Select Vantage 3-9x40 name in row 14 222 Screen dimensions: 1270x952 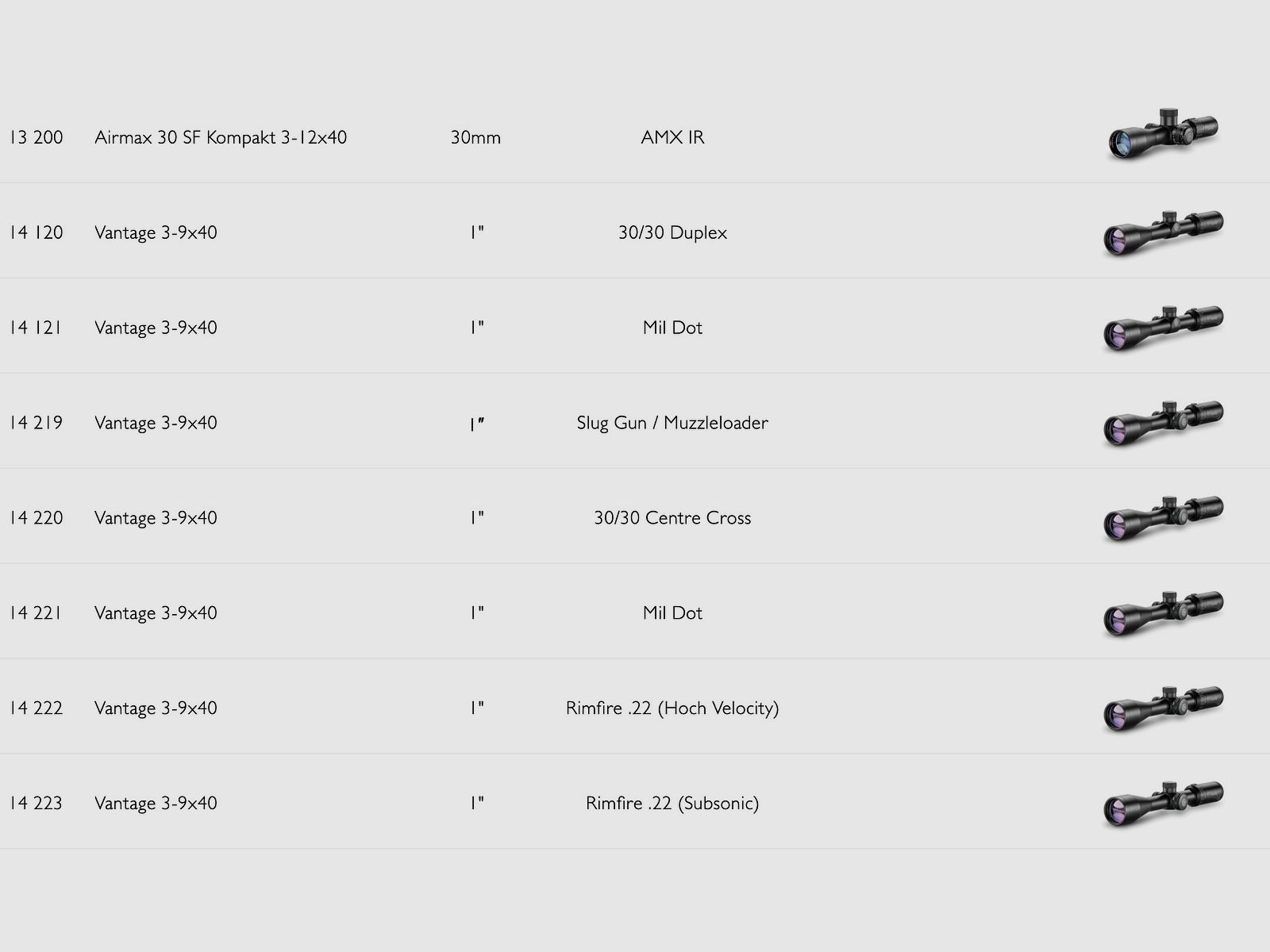156,708
